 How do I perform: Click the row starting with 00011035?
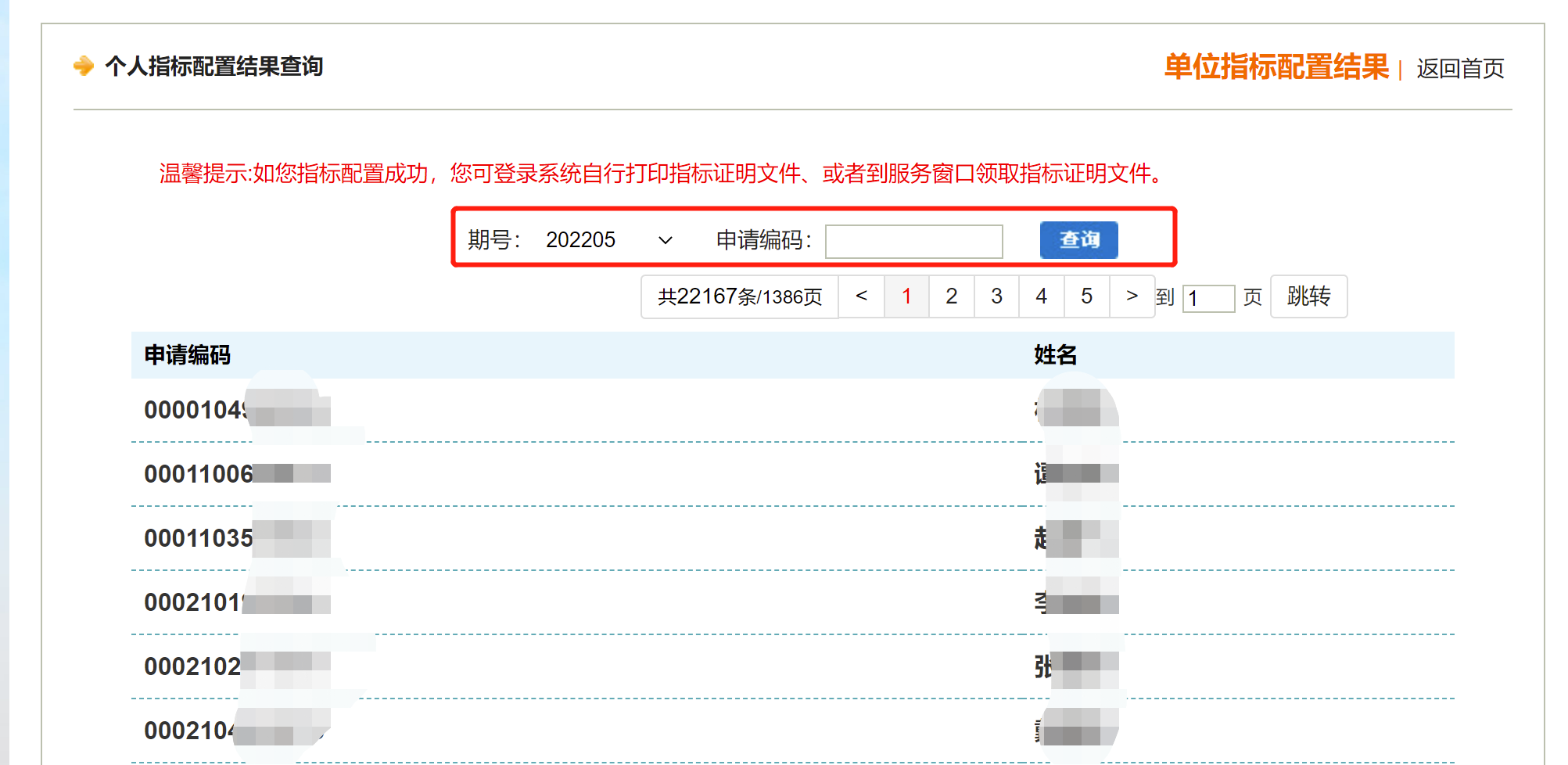[793, 538]
